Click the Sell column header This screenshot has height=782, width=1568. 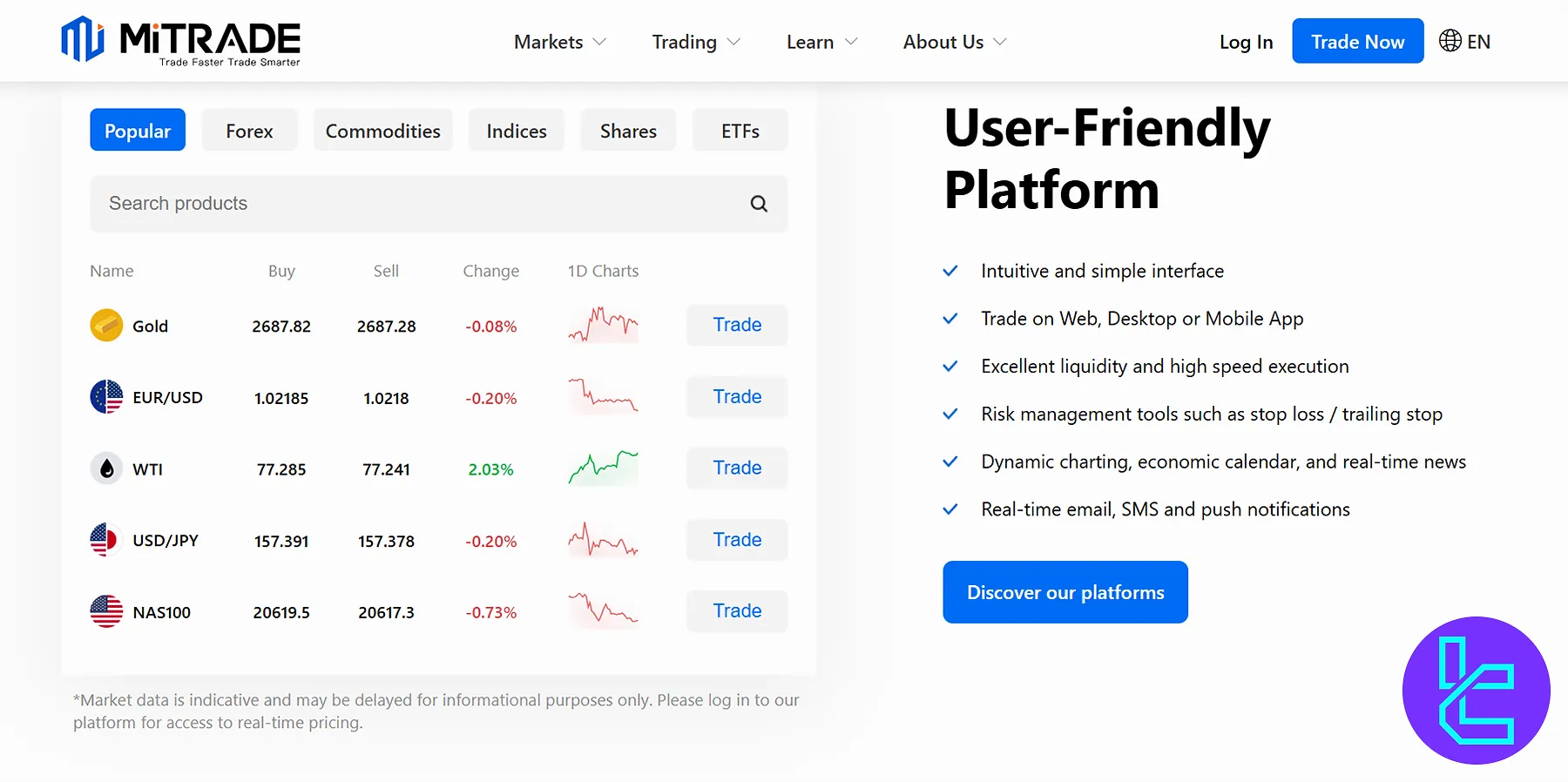(x=386, y=271)
